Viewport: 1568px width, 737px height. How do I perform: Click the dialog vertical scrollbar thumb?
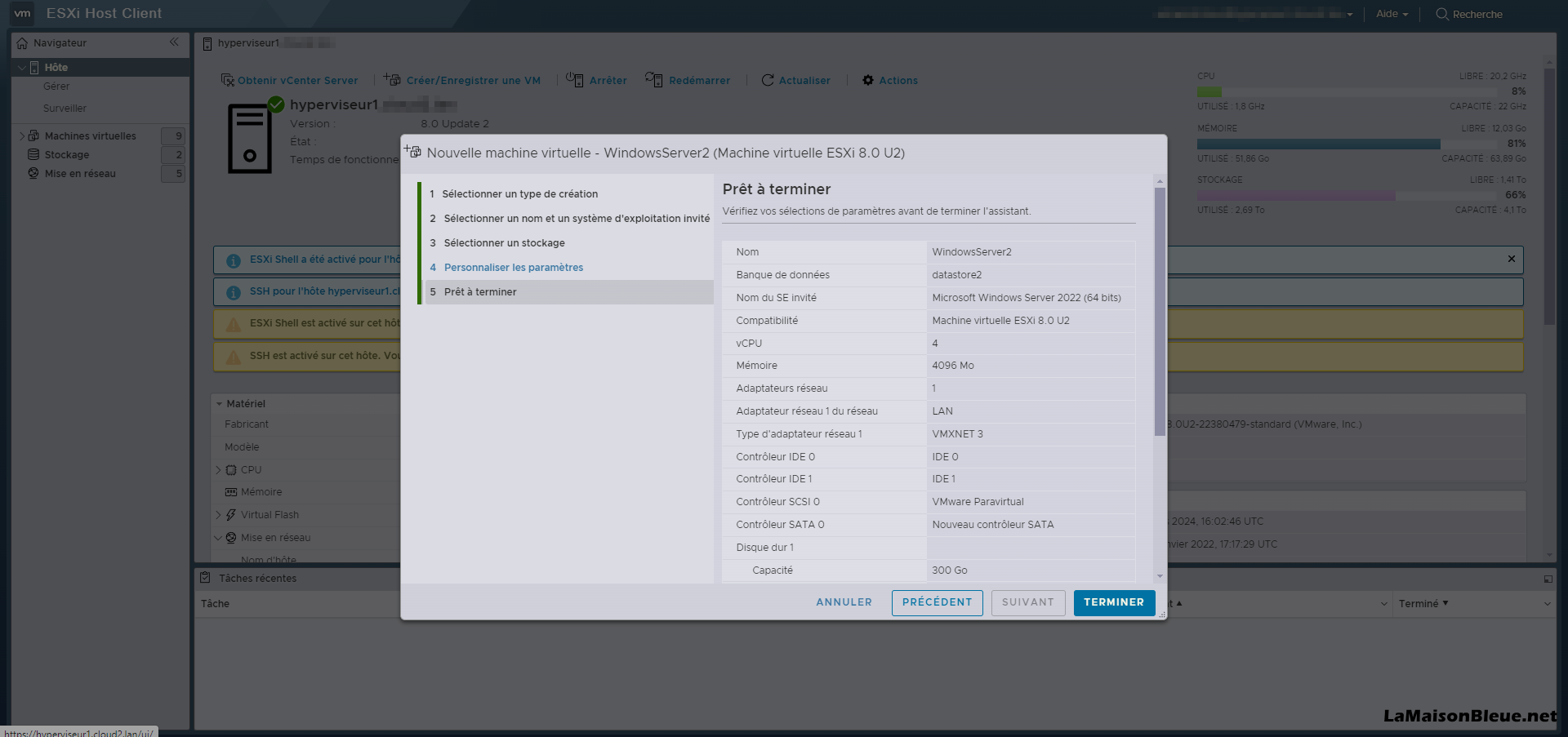pos(1160,311)
